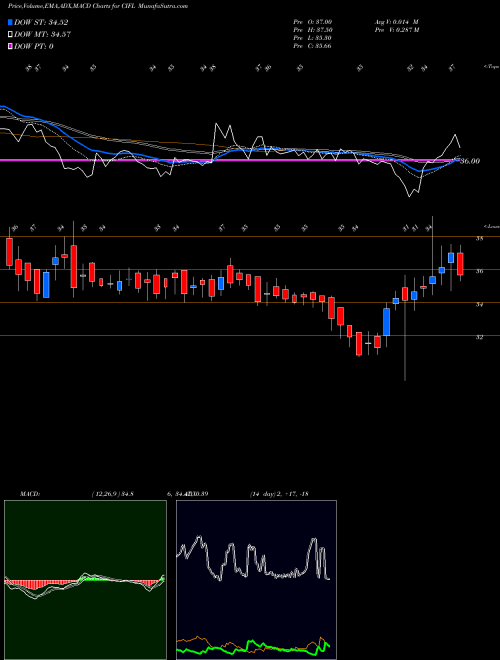Click the 'Pre H: 37.50' value
The image size is (500, 660).
[x=313, y=30]
